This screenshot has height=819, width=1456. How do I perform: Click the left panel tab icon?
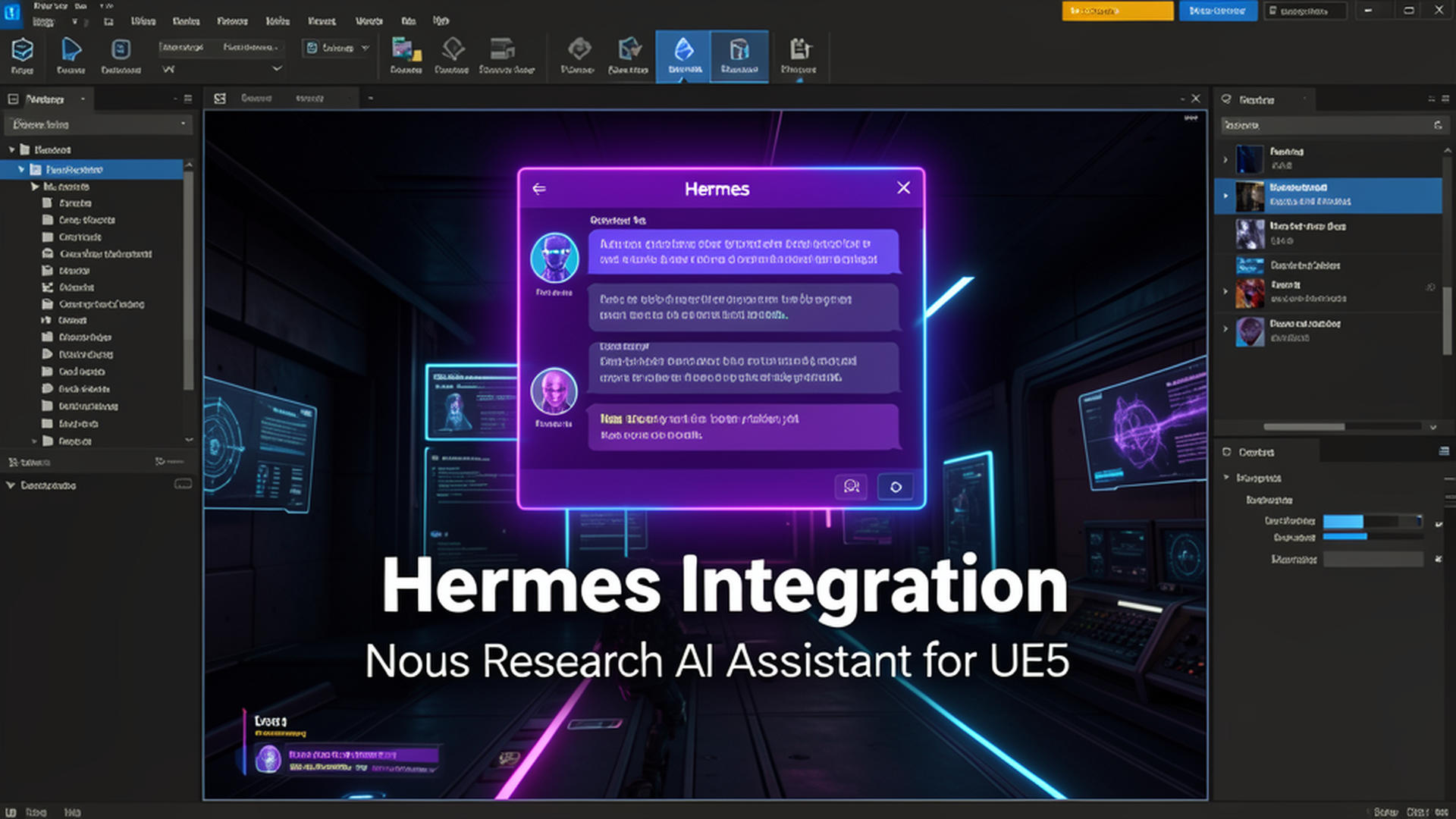pos(13,99)
